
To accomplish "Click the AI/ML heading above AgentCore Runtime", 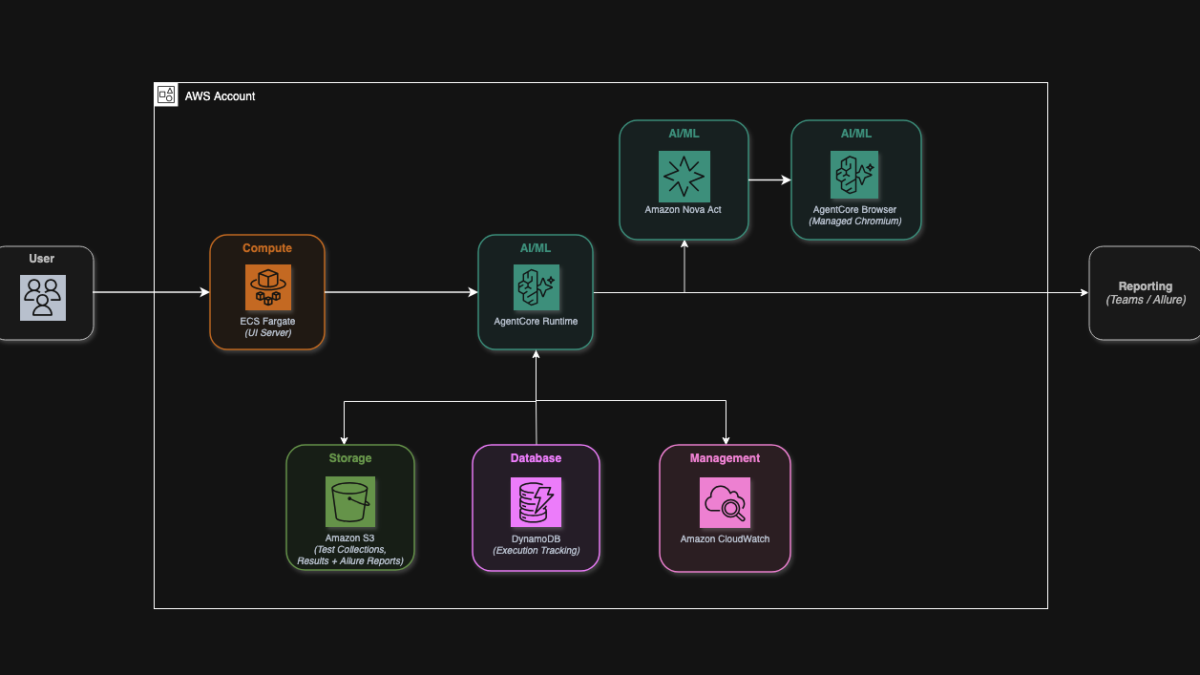I will point(536,248).
